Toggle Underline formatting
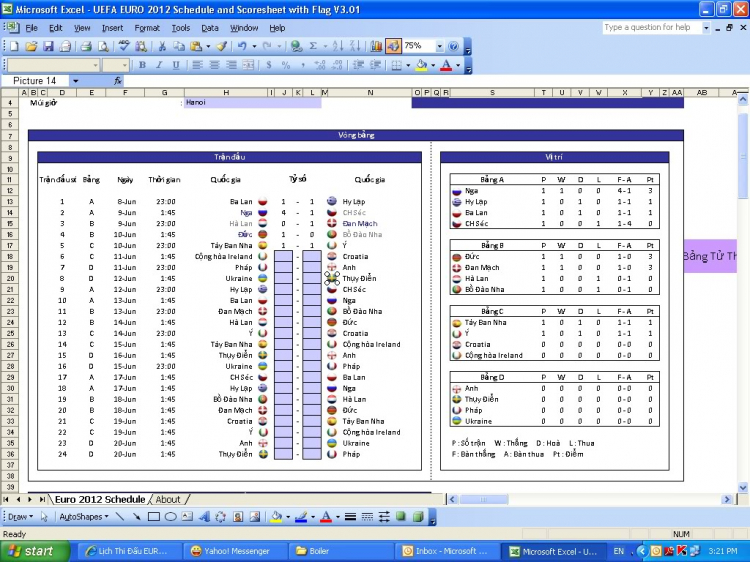The height and width of the screenshot is (562, 750). coord(176,65)
